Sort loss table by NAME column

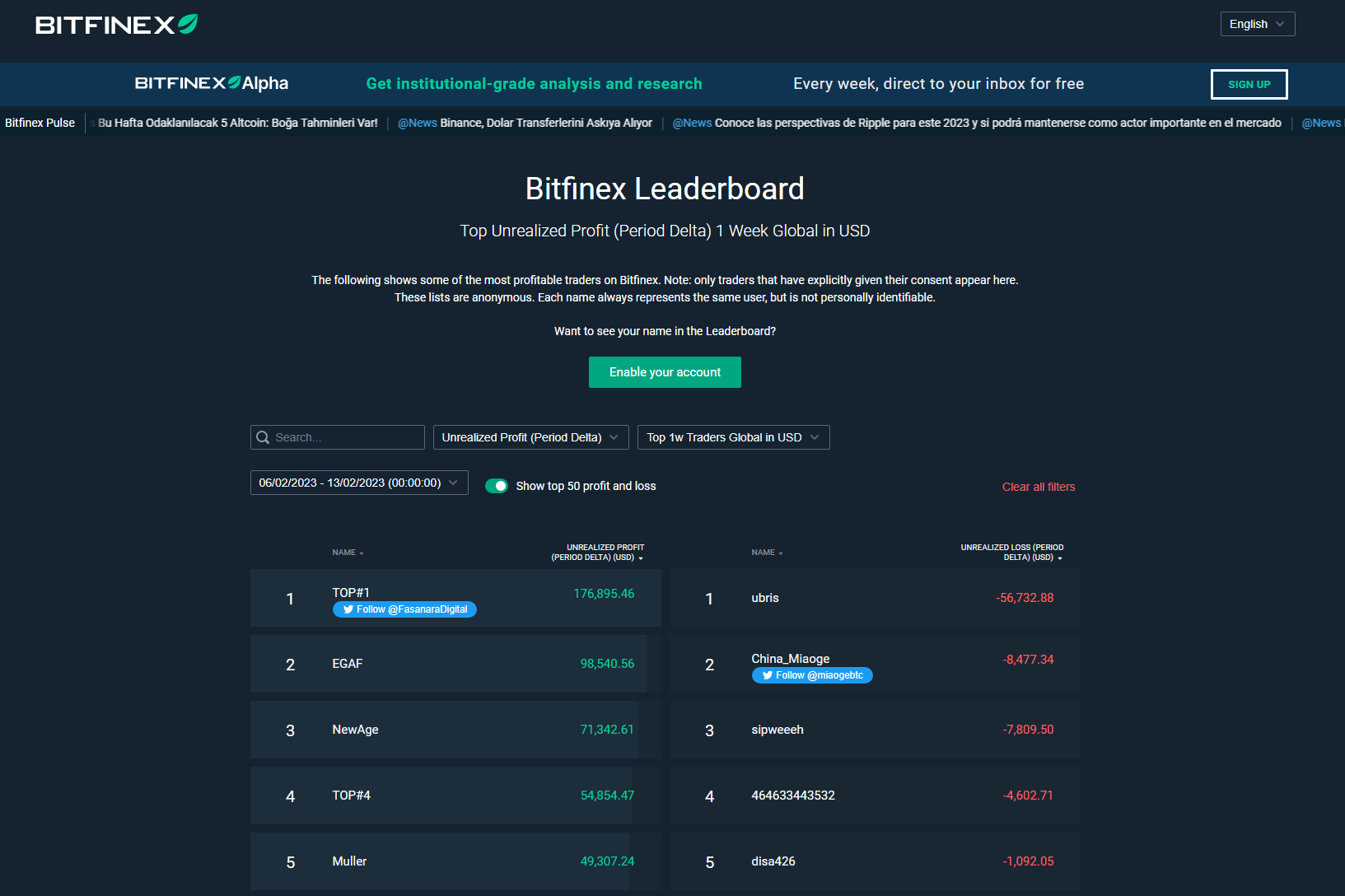click(x=767, y=553)
